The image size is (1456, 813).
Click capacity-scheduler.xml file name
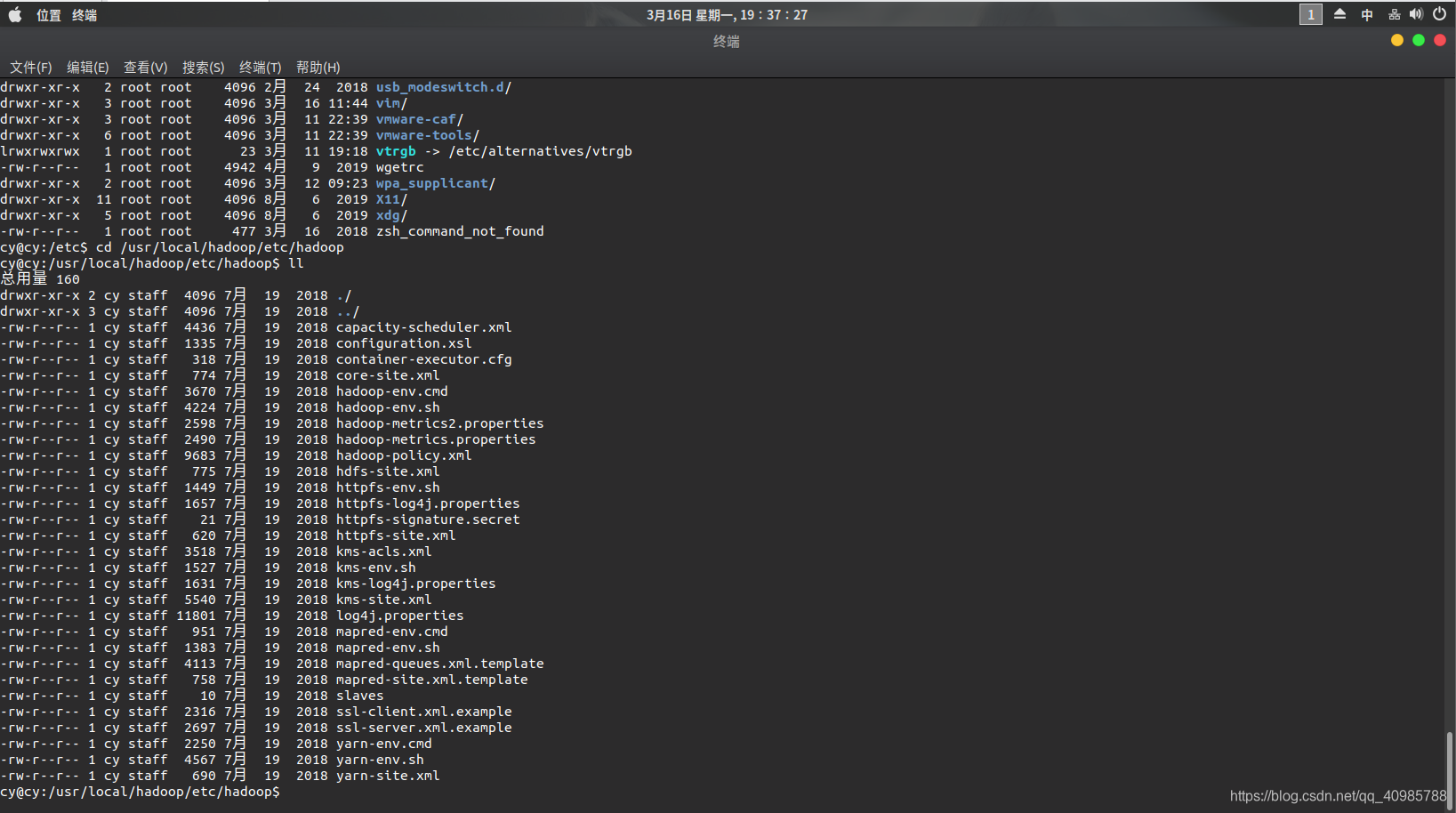[x=424, y=327]
